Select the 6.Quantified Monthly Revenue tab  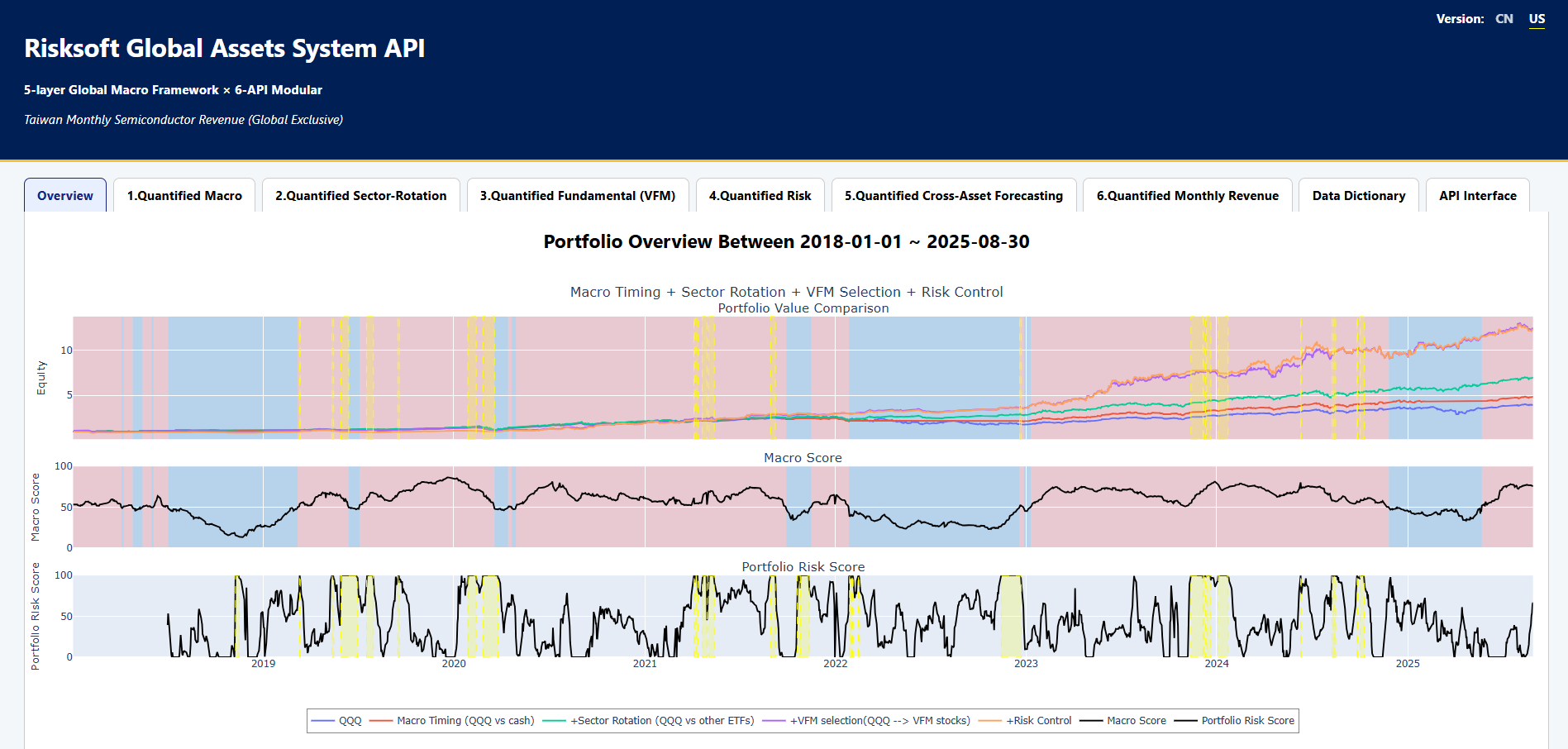(1187, 196)
